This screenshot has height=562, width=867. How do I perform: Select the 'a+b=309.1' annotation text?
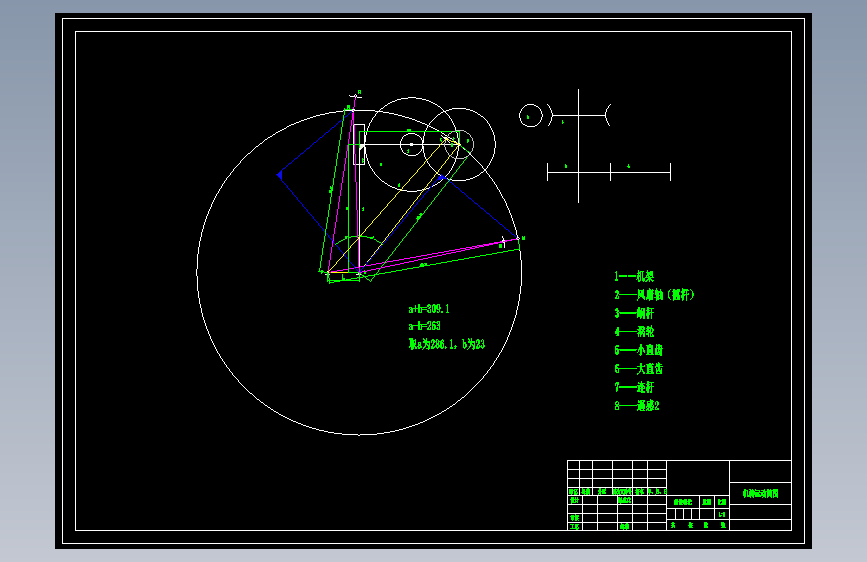tap(429, 309)
